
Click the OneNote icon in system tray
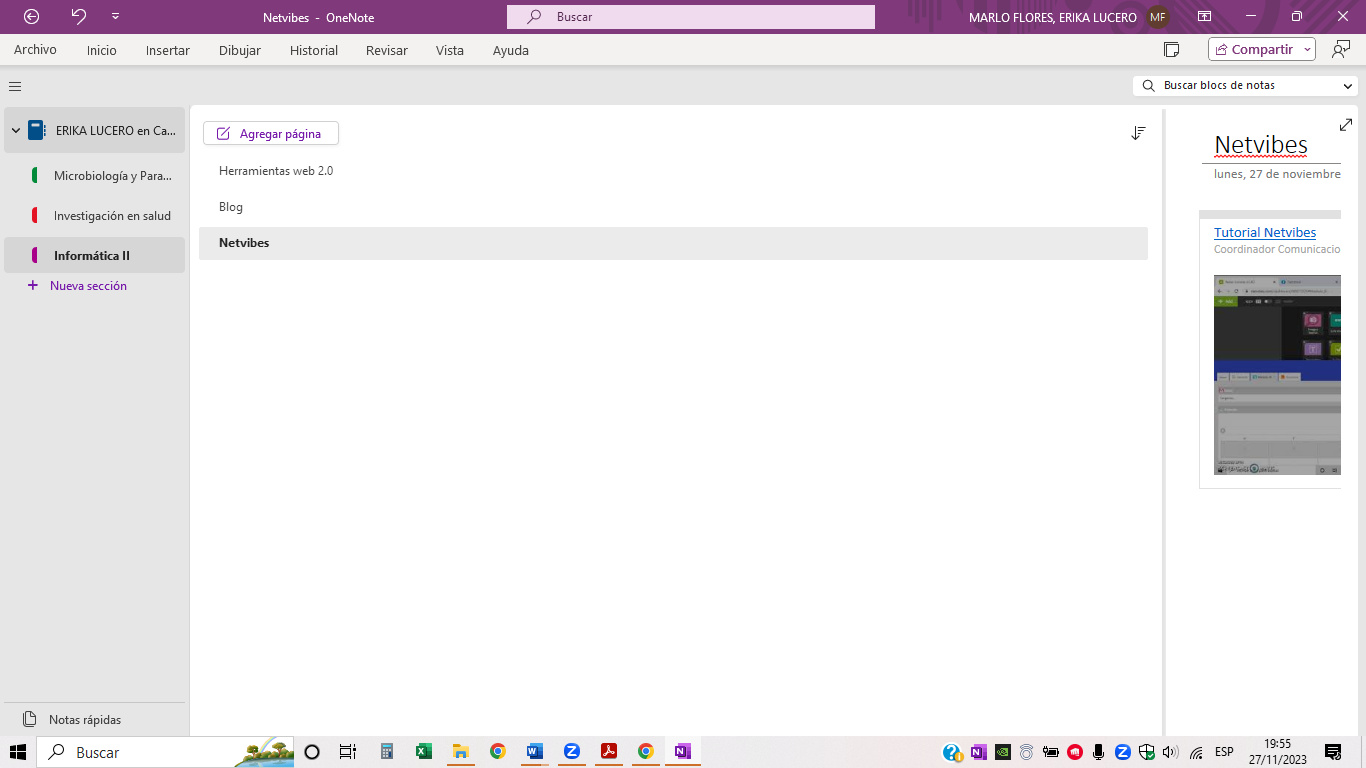(978, 752)
